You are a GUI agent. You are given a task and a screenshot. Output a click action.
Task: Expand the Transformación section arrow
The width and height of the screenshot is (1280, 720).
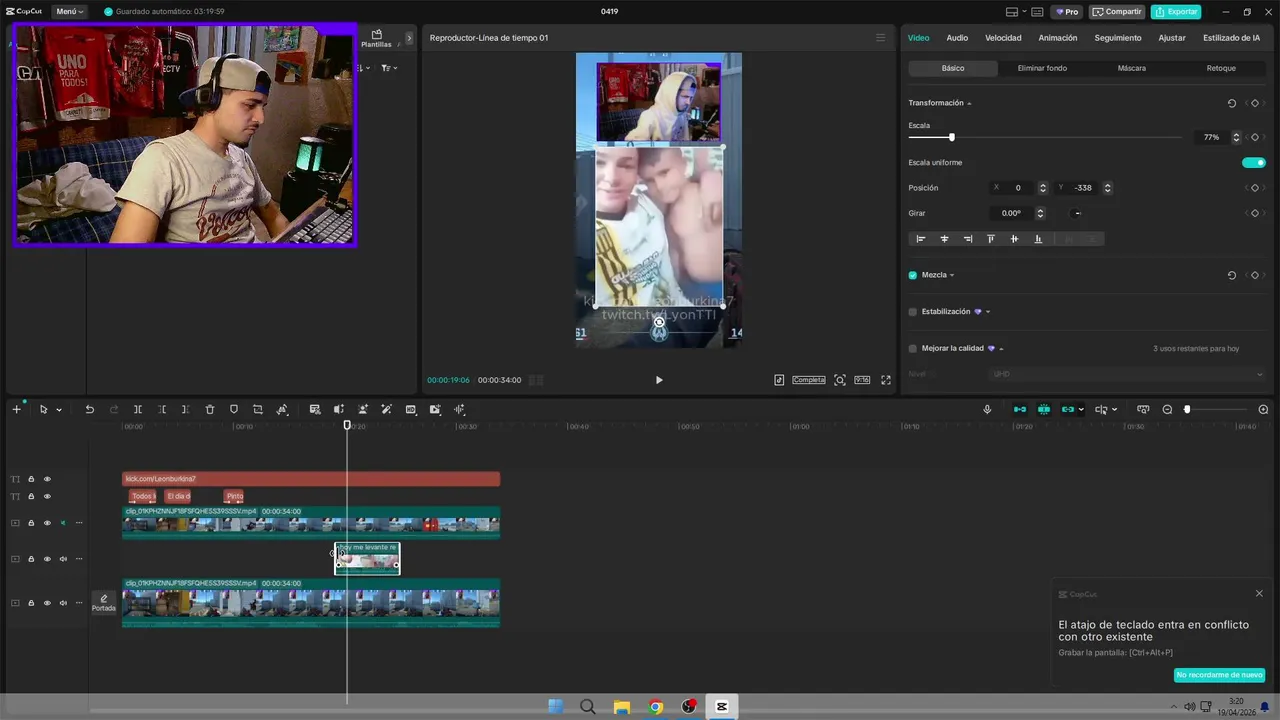coord(969,103)
